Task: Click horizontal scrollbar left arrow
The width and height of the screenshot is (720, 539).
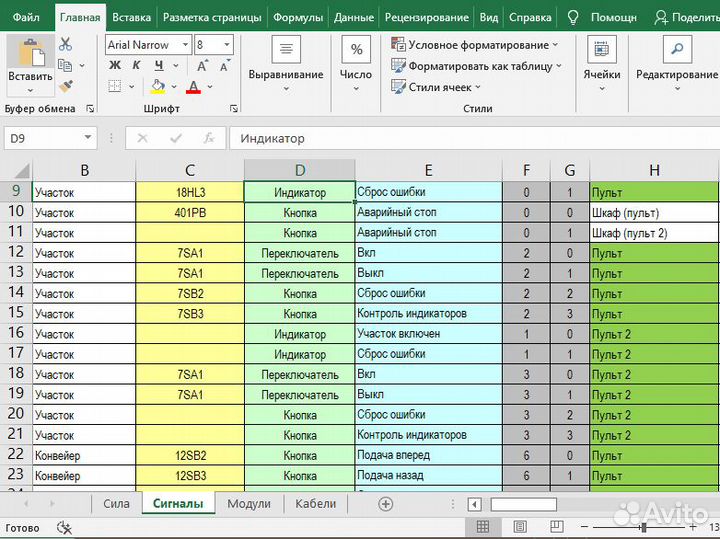Action: coord(474,505)
